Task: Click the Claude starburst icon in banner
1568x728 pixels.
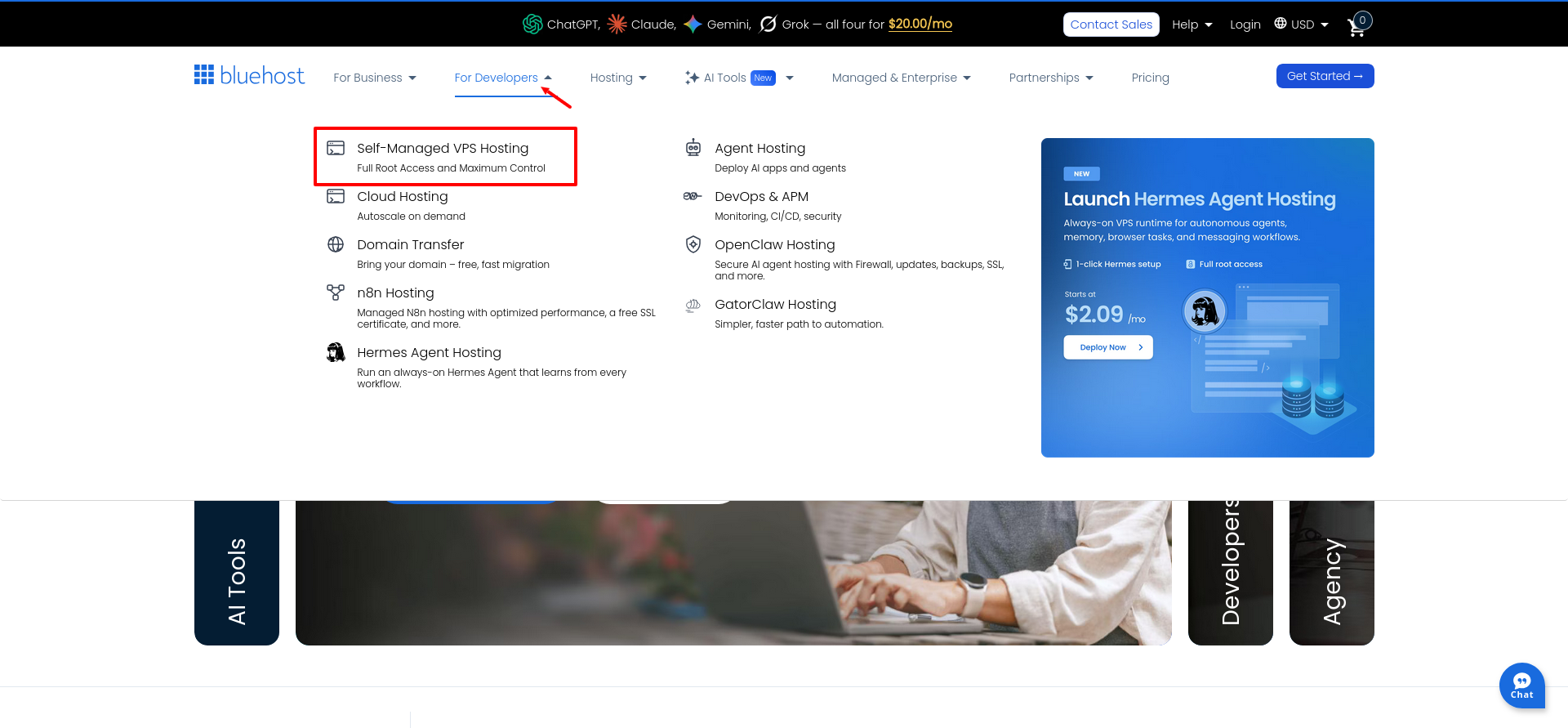Action: coord(617,25)
